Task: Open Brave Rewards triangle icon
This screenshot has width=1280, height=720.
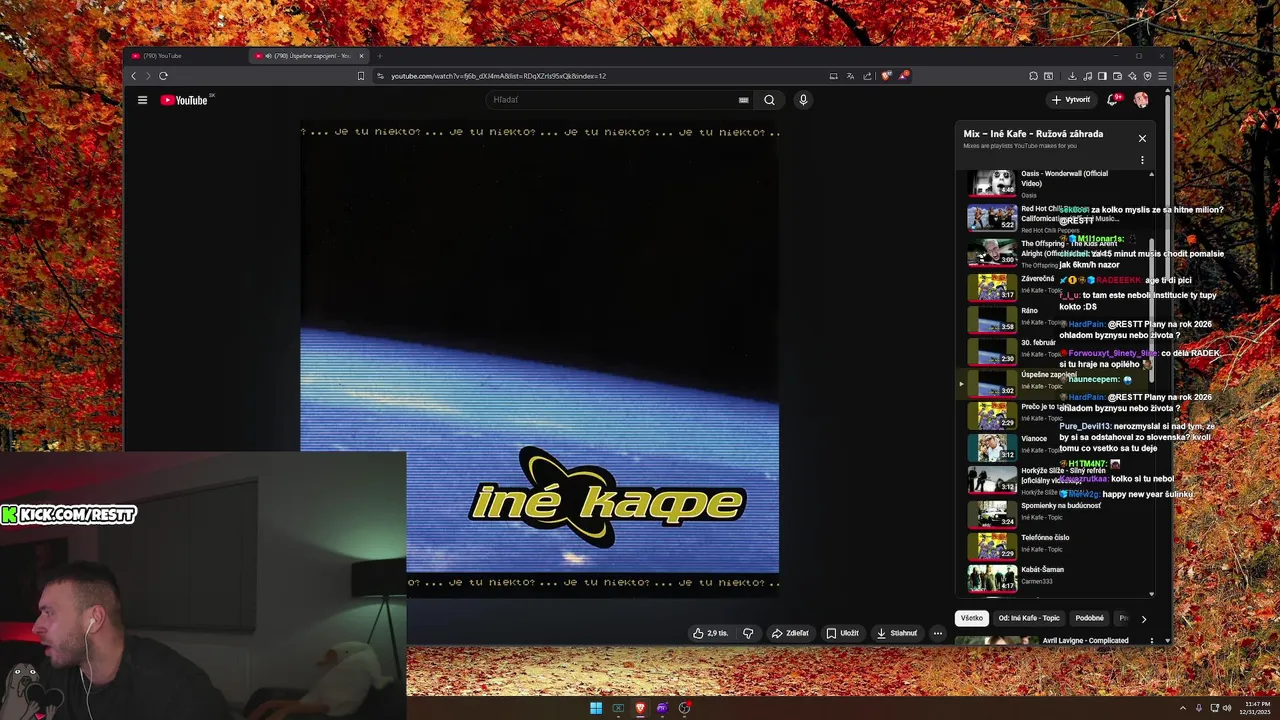Action: [x=904, y=76]
